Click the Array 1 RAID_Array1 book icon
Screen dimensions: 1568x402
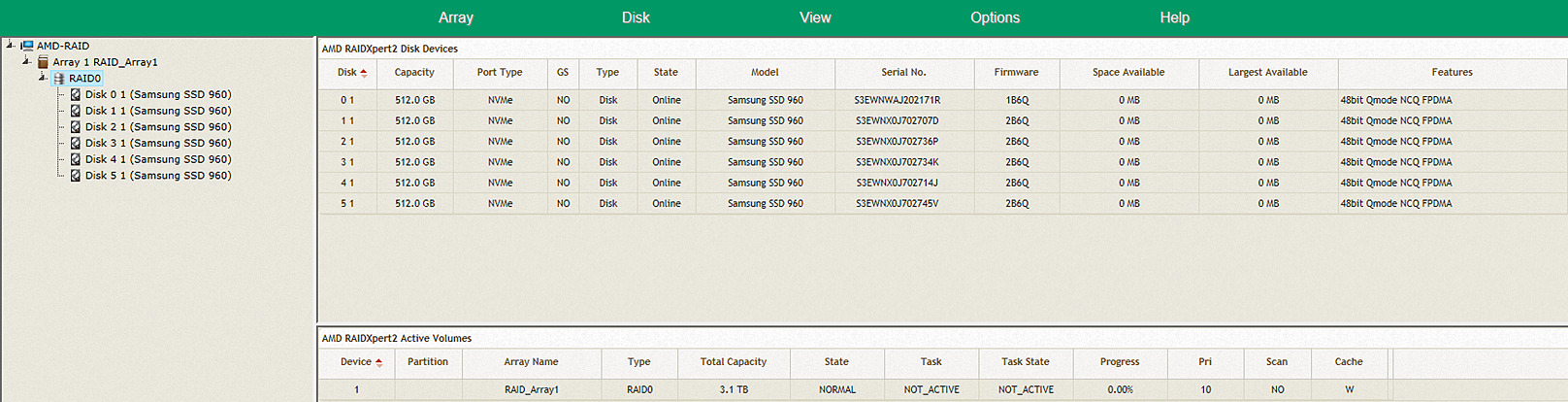click(43, 62)
